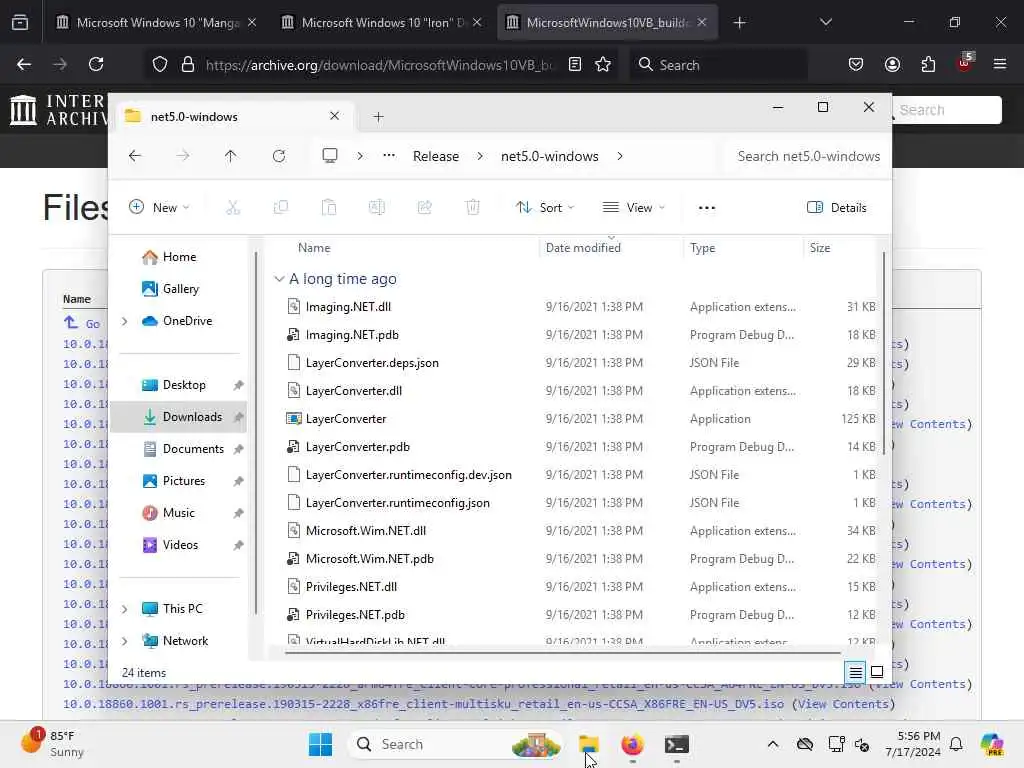Select the net5.0-windows Explorer tab
The width and height of the screenshot is (1024, 768).
[232, 116]
